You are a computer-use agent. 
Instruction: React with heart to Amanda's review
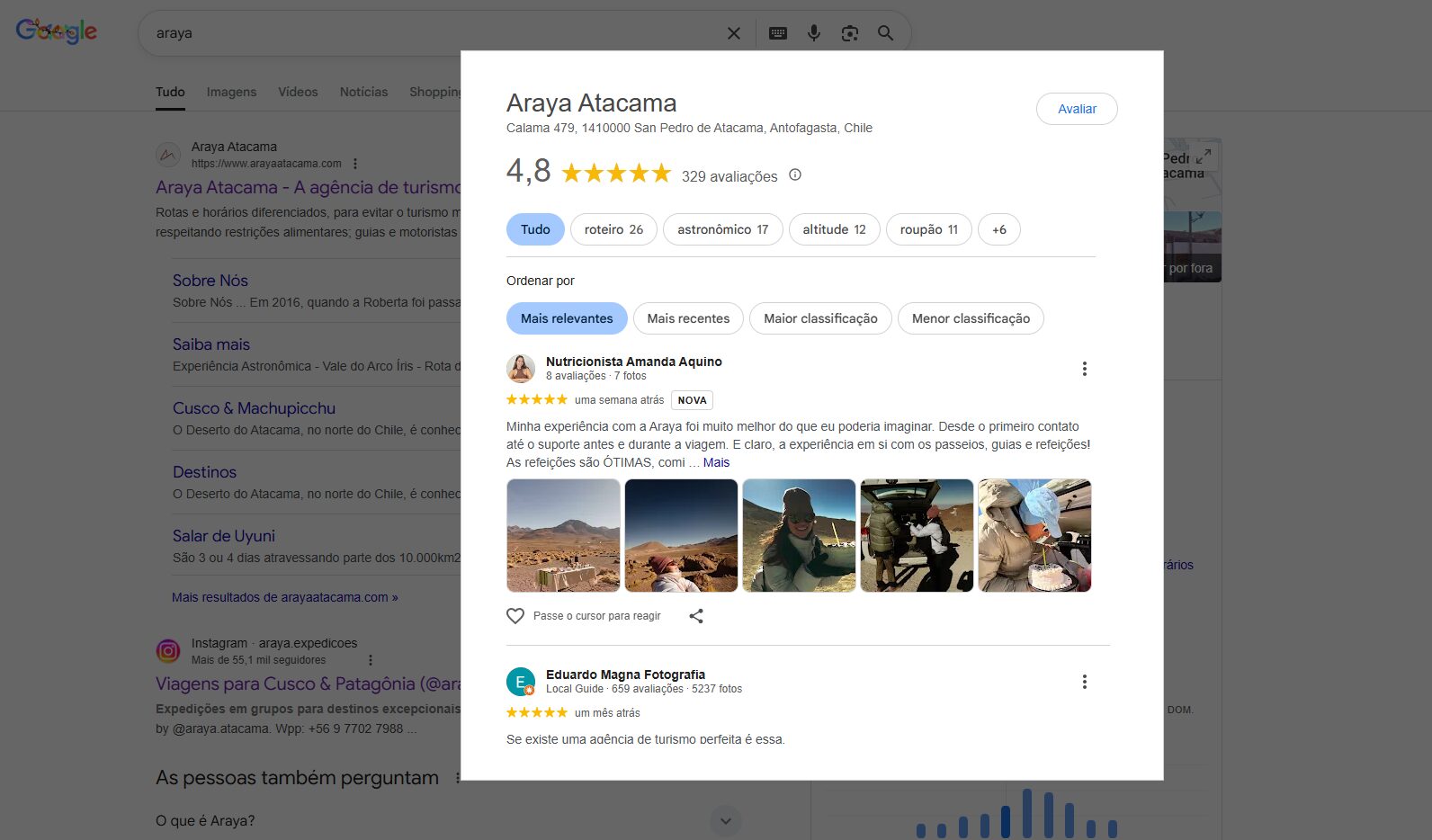(x=515, y=616)
